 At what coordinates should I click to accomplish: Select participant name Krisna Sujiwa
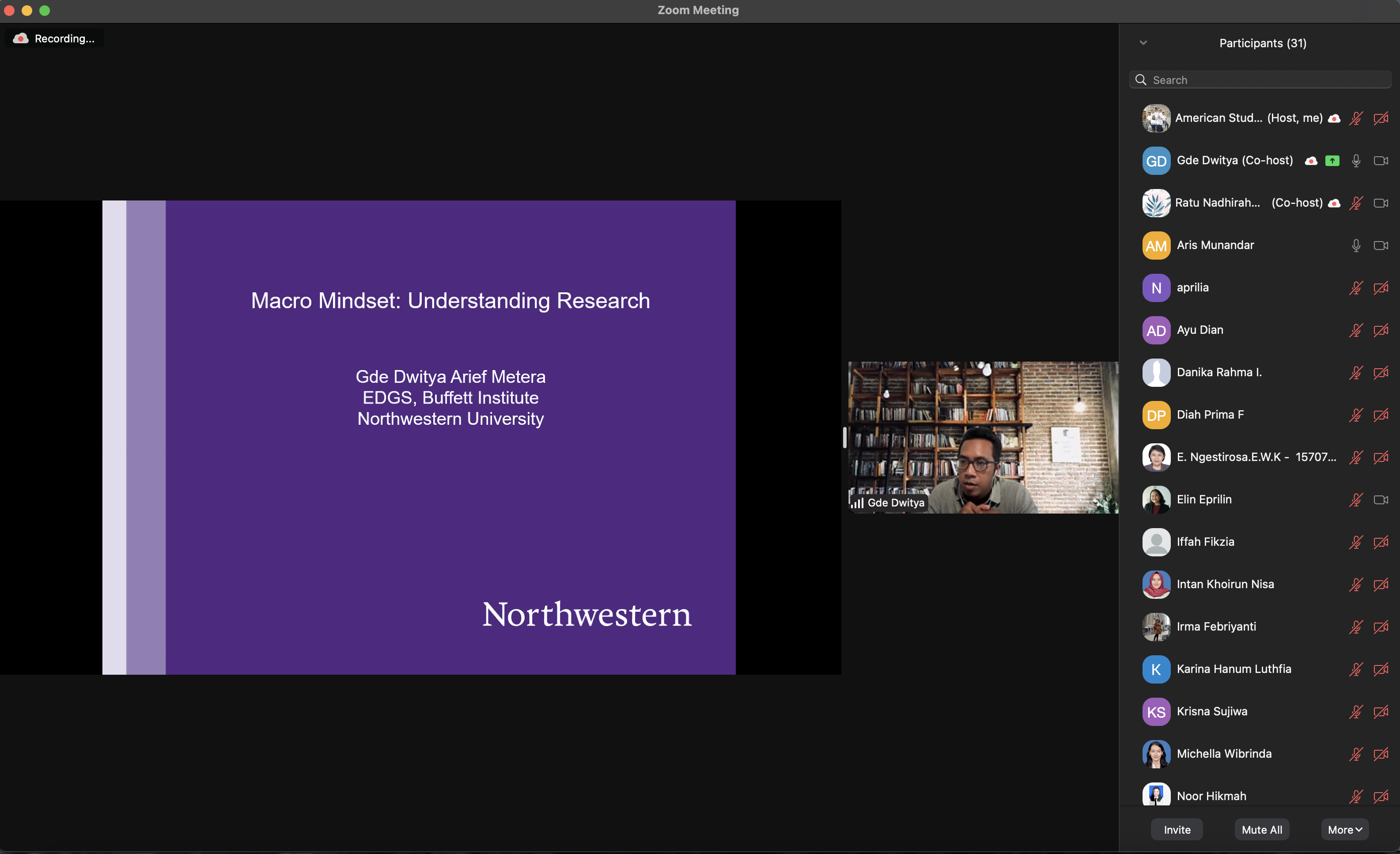click(x=1212, y=712)
